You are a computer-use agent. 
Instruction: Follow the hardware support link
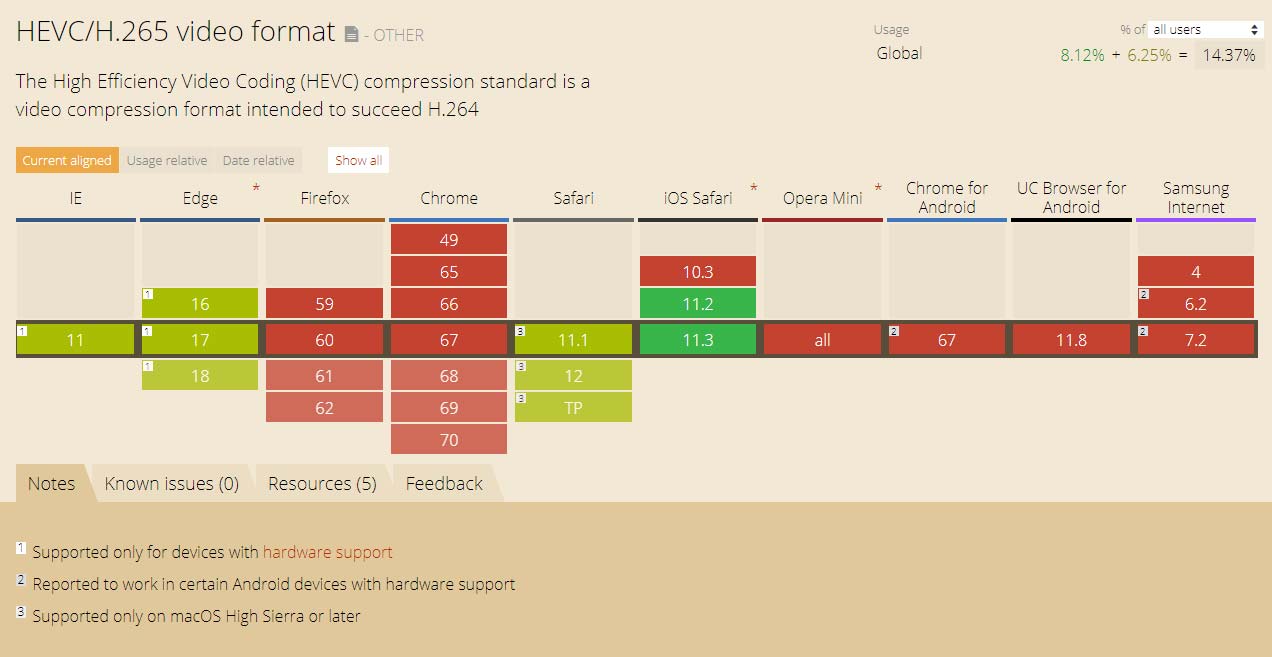(327, 552)
